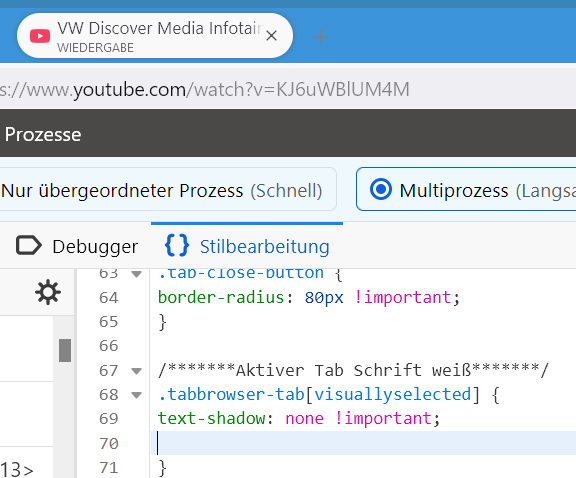
Task: Click the text-shadow none value
Action: pyautogui.click(x=305, y=418)
